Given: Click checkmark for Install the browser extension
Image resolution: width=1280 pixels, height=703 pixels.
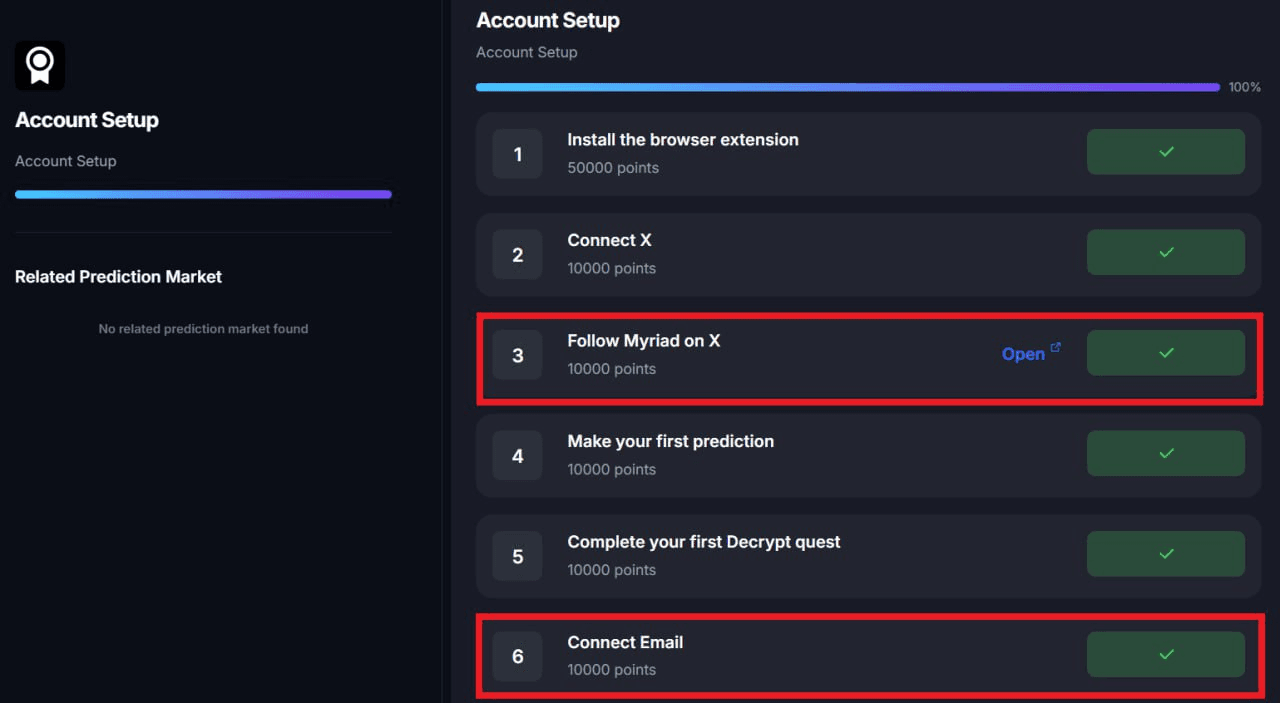Looking at the screenshot, I should coord(1166,152).
